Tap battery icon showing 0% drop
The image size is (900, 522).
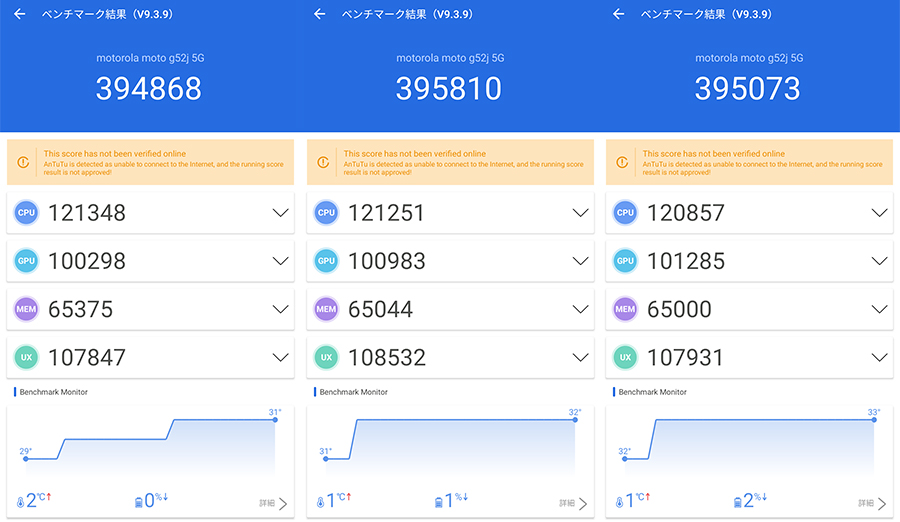tap(138, 502)
